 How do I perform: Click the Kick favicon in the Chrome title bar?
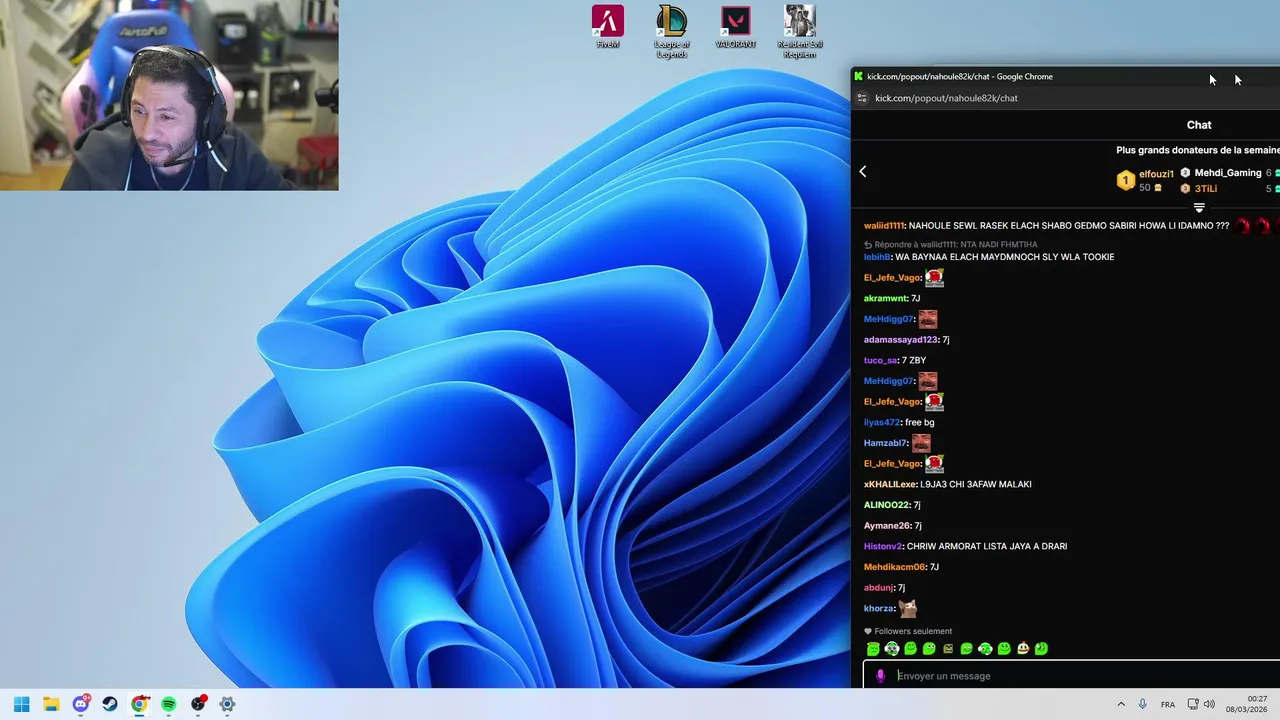[858, 76]
